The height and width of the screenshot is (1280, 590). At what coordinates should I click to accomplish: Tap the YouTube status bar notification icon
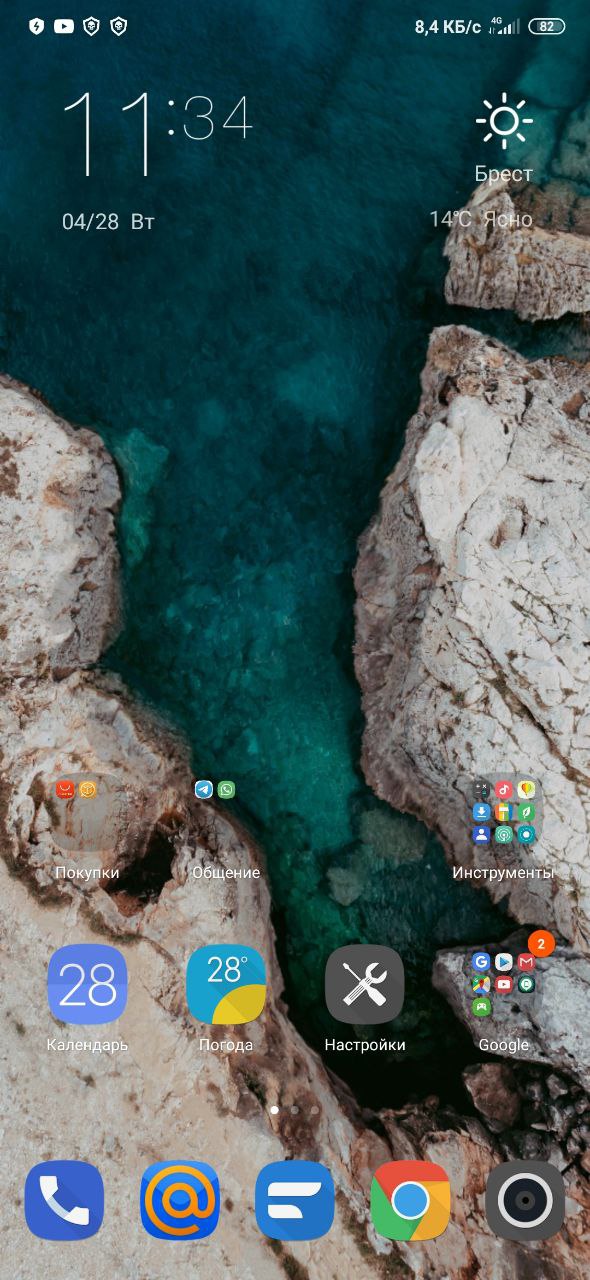(64, 27)
